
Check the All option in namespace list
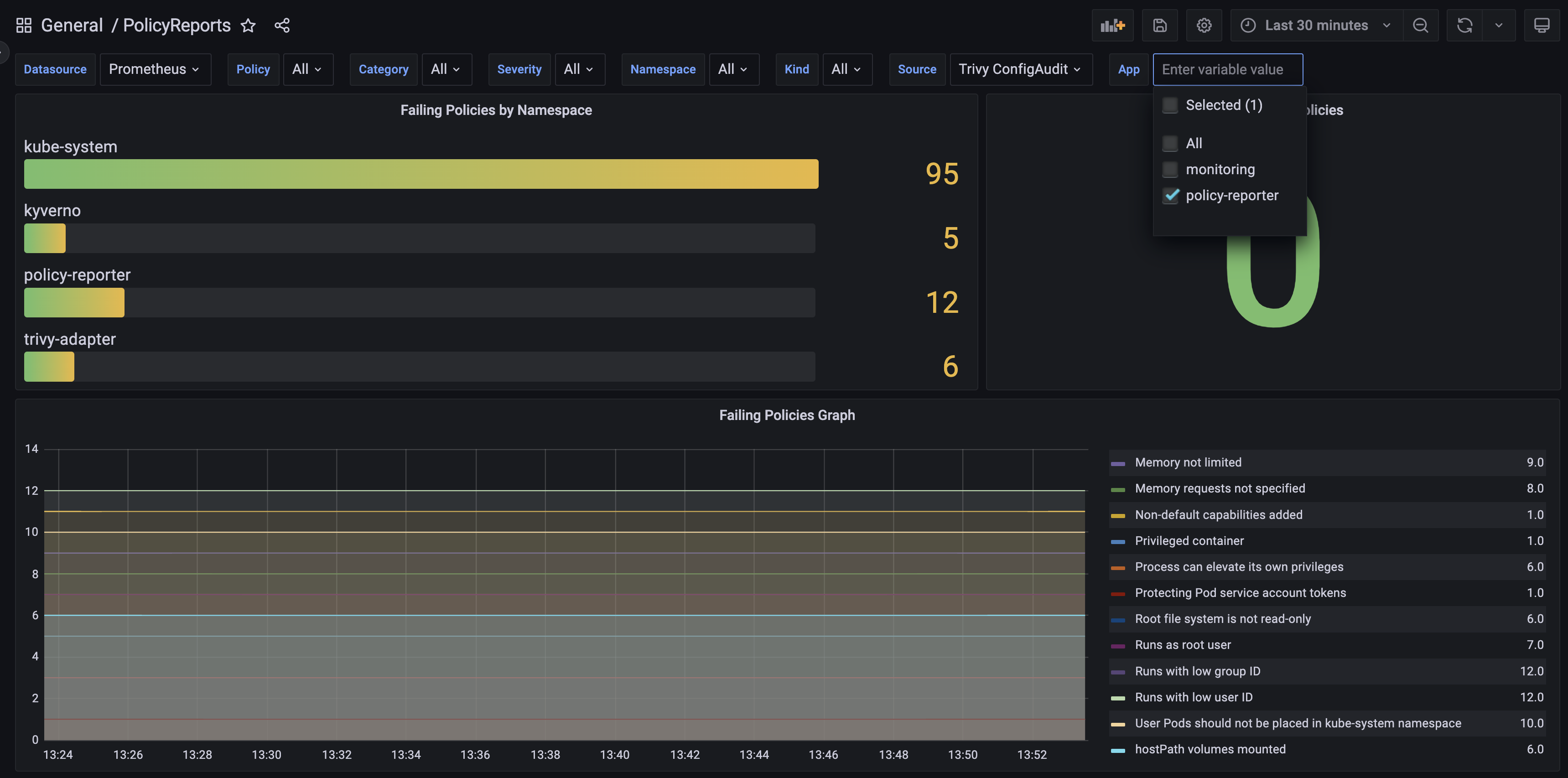(x=1170, y=142)
